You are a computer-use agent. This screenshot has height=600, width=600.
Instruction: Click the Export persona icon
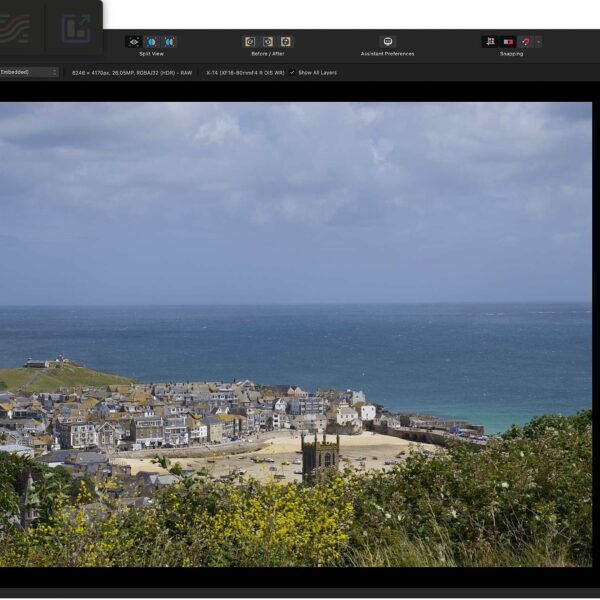[x=75, y=28]
